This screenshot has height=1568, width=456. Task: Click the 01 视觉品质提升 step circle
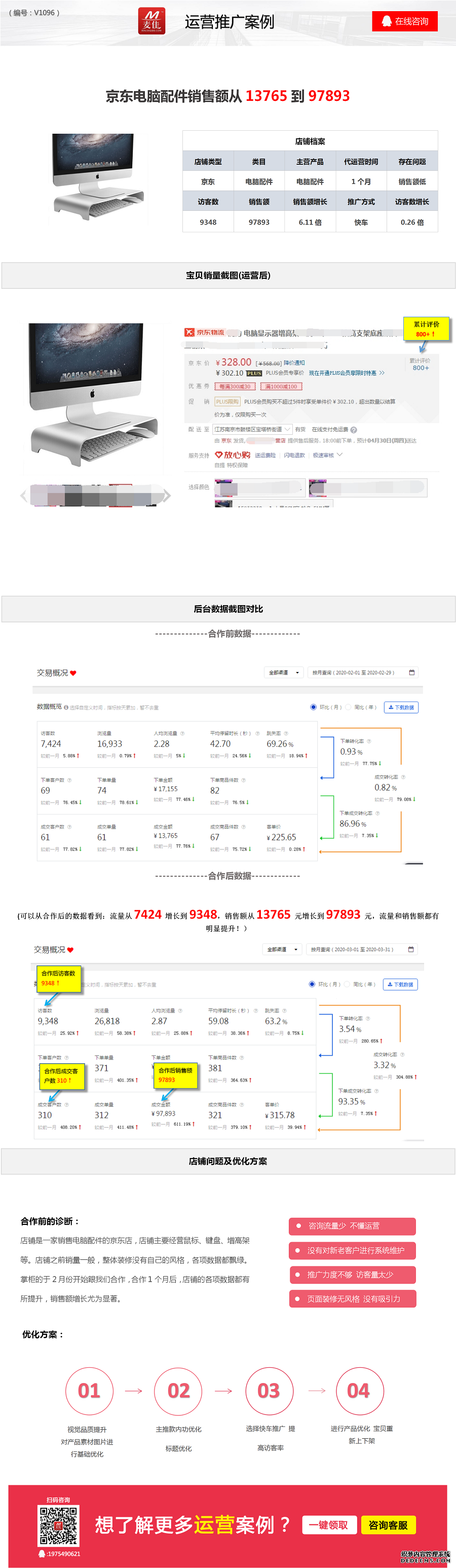pyautogui.click(x=89, y=1391)
